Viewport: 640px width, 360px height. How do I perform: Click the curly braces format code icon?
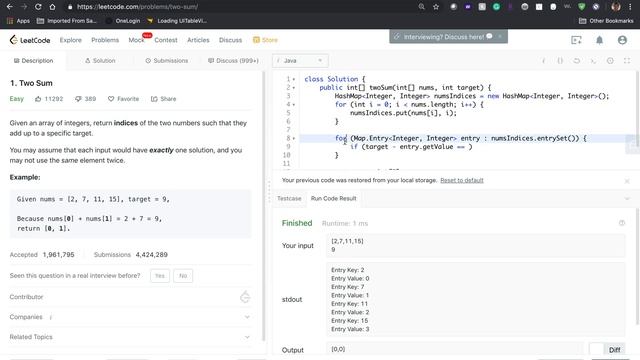point(560,61)
